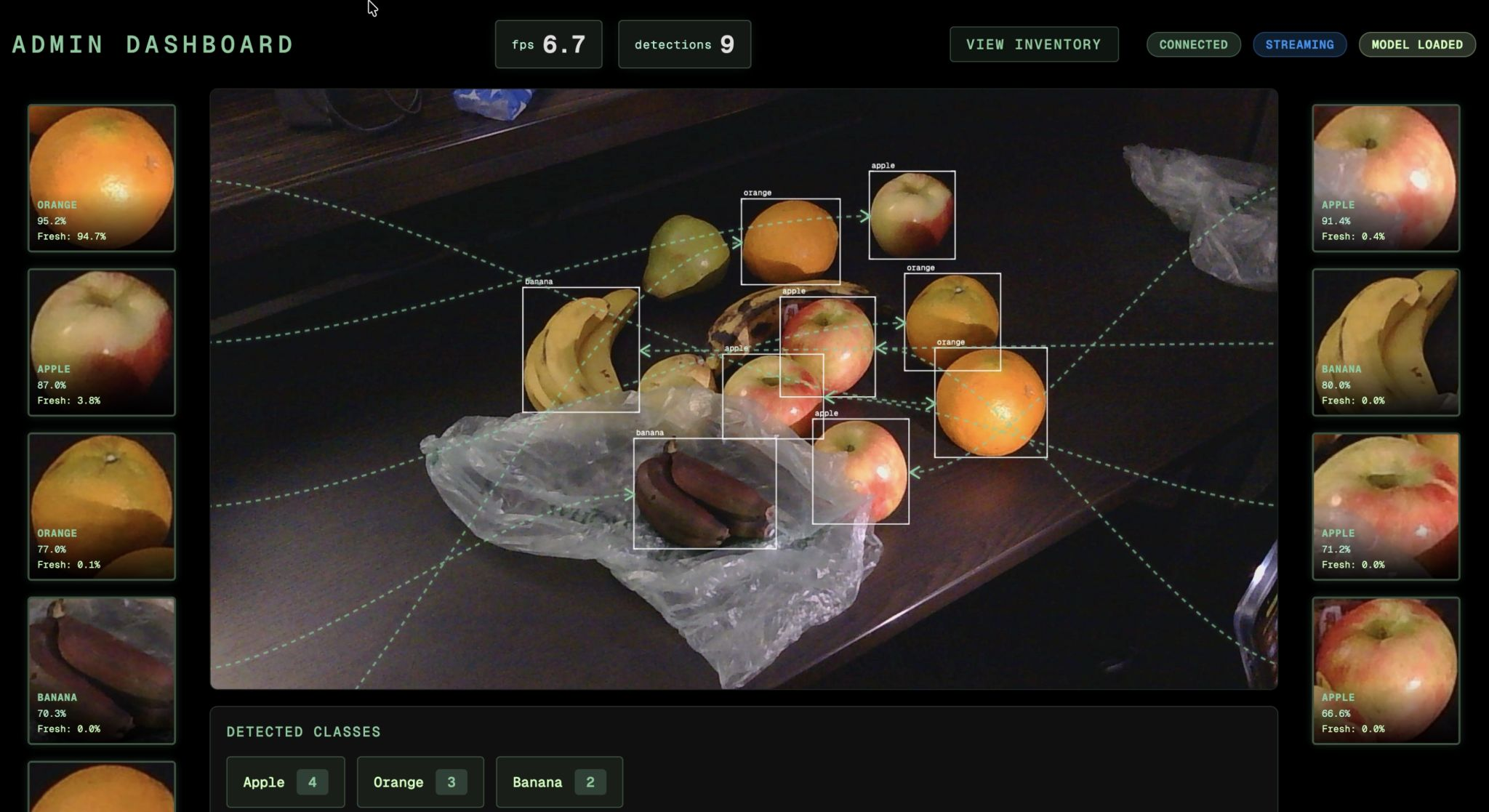Click the Model Loaded status badge
Image resolution: width=1489 pixels, height=812 pixels.
pyautogui.click(x=1416, y=44)
